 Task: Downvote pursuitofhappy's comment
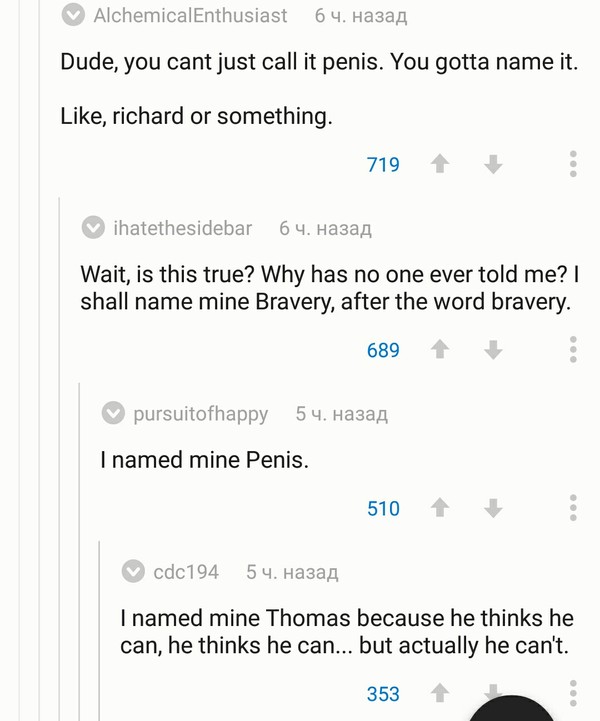(492, 509)
